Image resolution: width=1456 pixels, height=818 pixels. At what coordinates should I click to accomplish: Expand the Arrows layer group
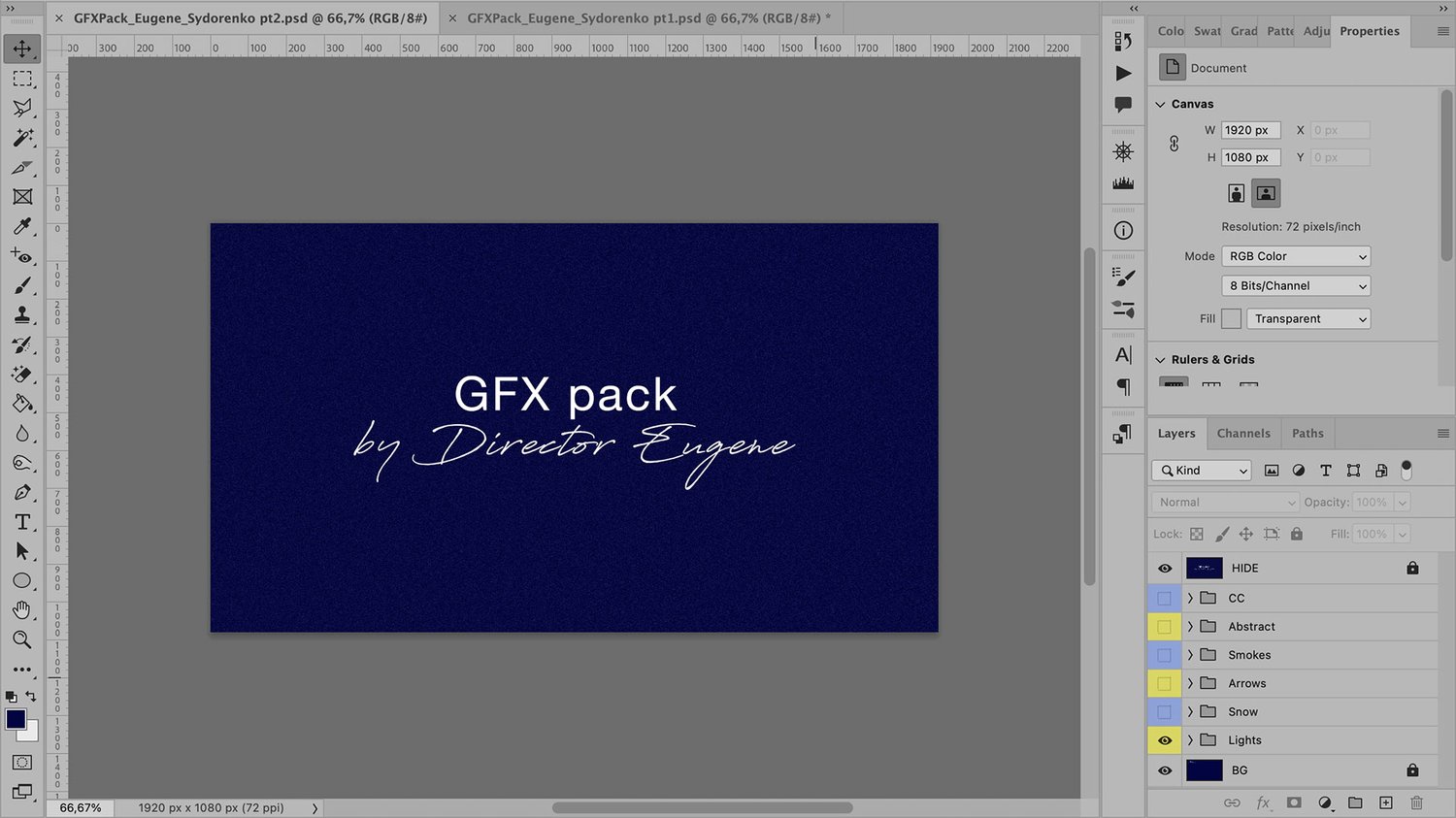(1190, 683)
